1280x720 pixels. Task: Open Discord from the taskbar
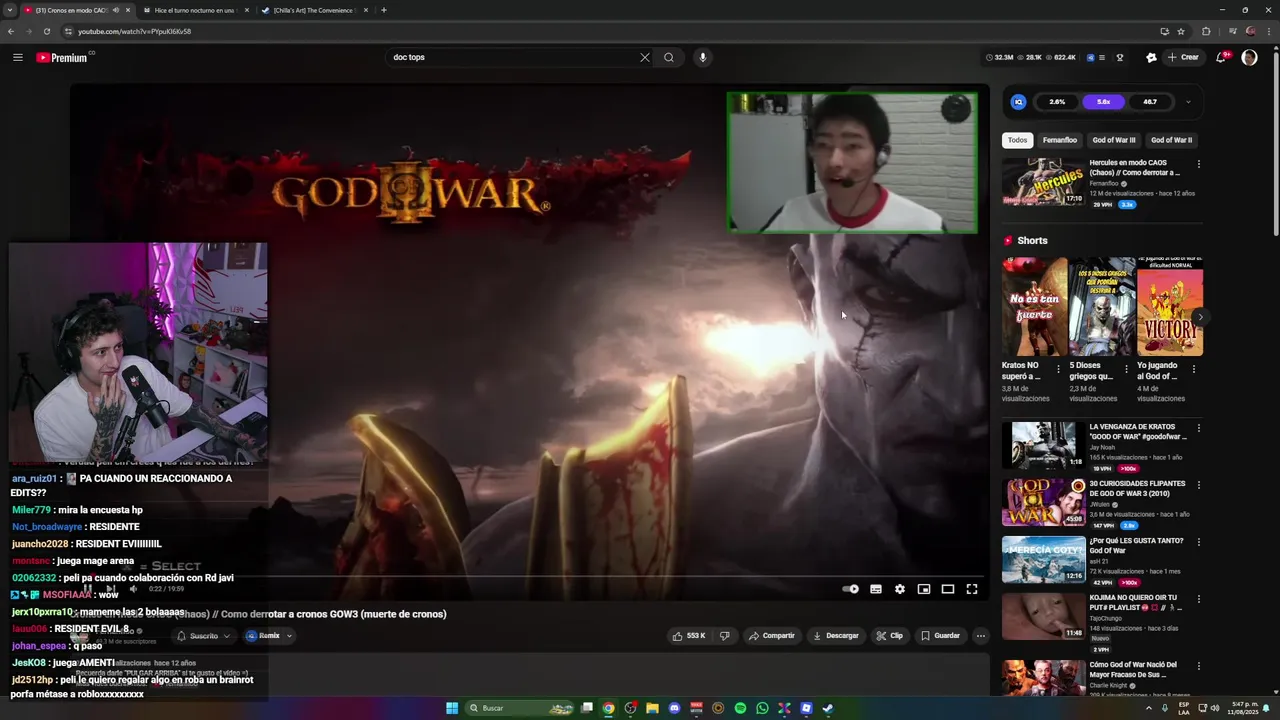[x=674, y=708]
